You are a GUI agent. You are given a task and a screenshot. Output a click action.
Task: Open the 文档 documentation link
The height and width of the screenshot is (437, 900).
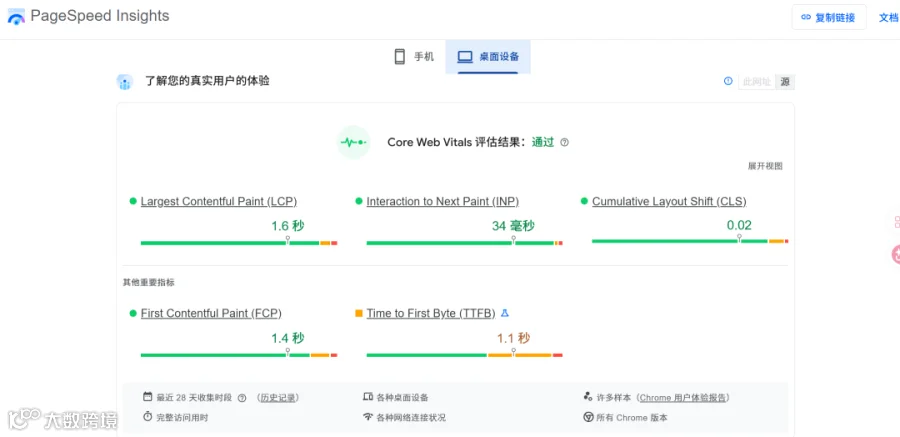click(x=888, y=18)
